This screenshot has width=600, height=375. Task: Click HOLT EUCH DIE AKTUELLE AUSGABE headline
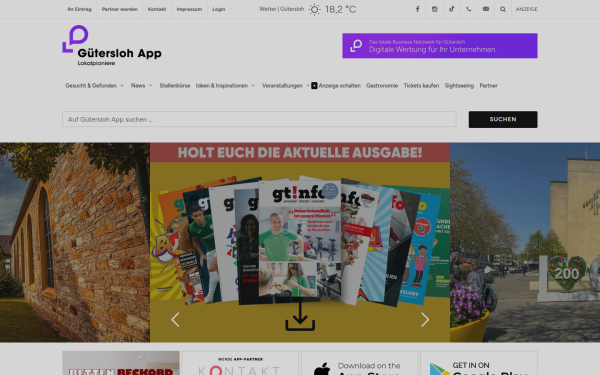coord(300,152)
